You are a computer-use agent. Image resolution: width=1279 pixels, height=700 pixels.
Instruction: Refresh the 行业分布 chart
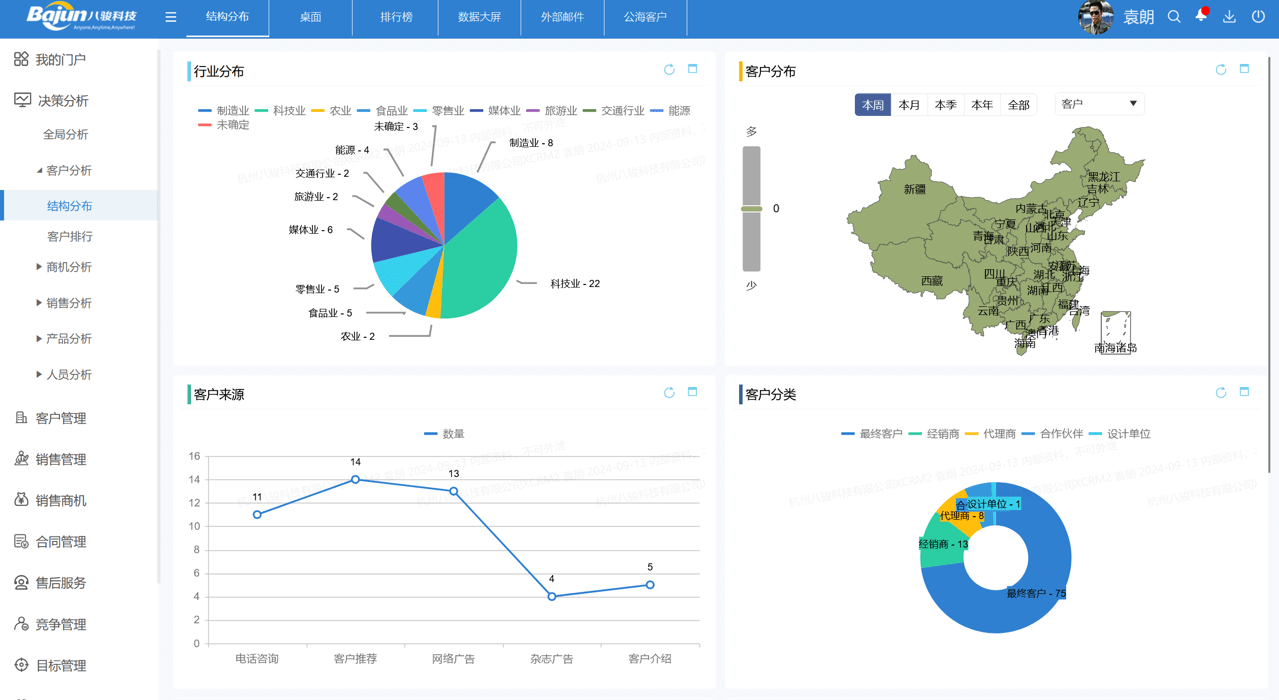tap(669, 70)
